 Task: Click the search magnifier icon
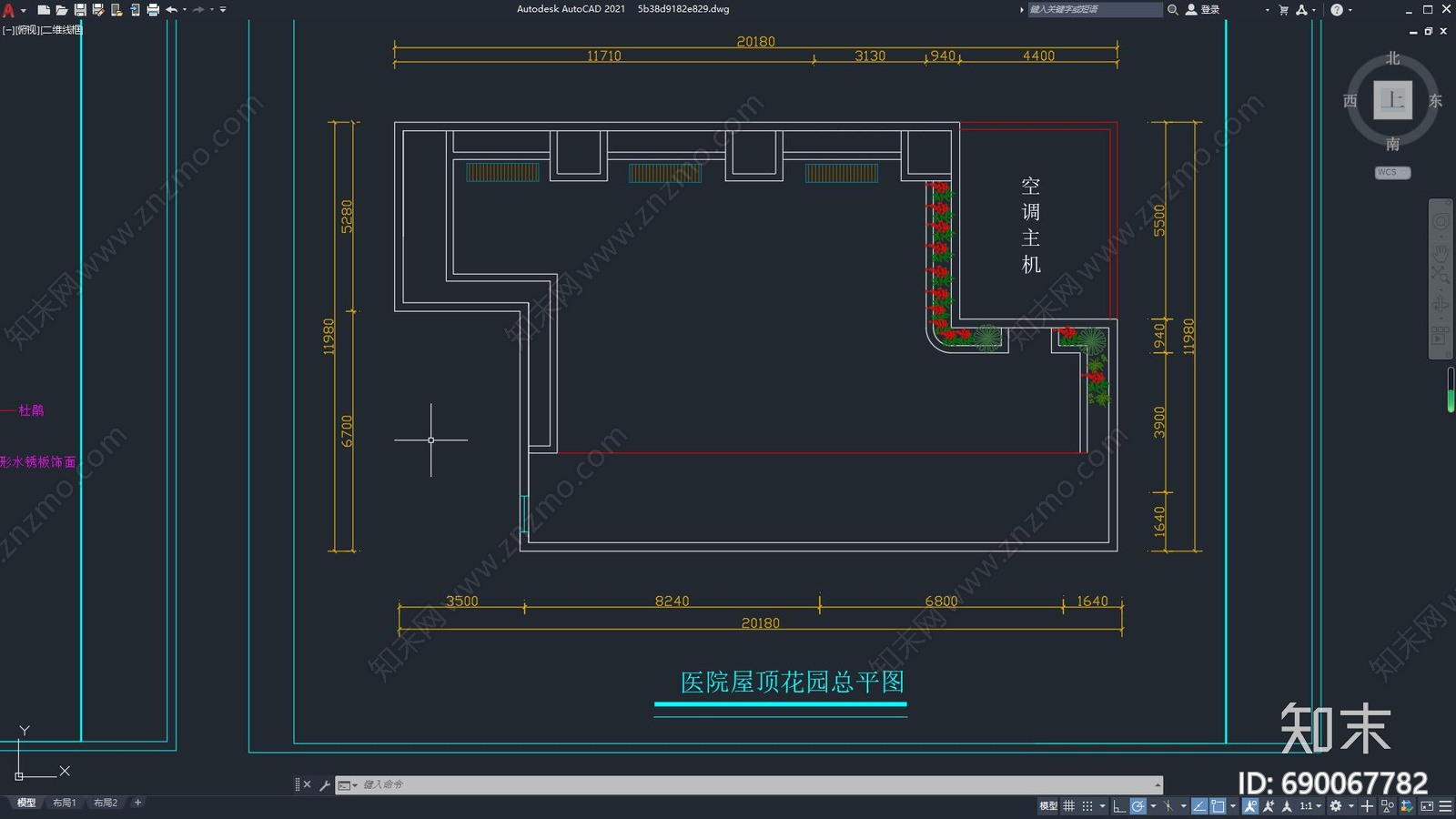point(1173,9)
